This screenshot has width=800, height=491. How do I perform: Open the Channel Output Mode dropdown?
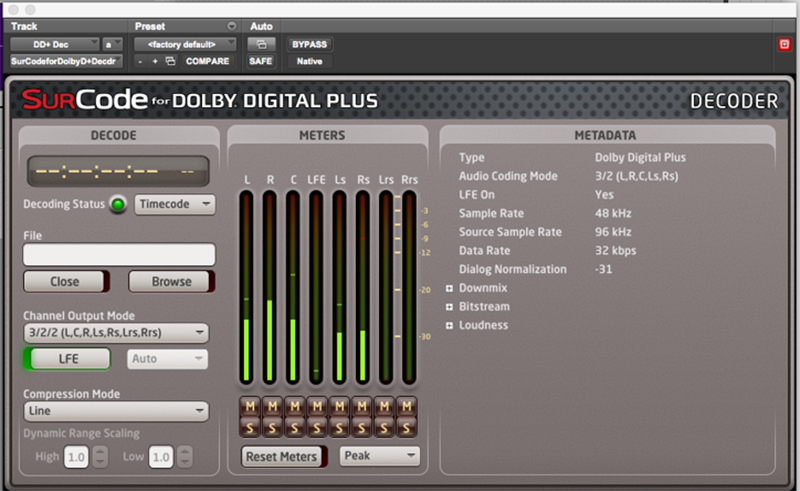point(116,333)
